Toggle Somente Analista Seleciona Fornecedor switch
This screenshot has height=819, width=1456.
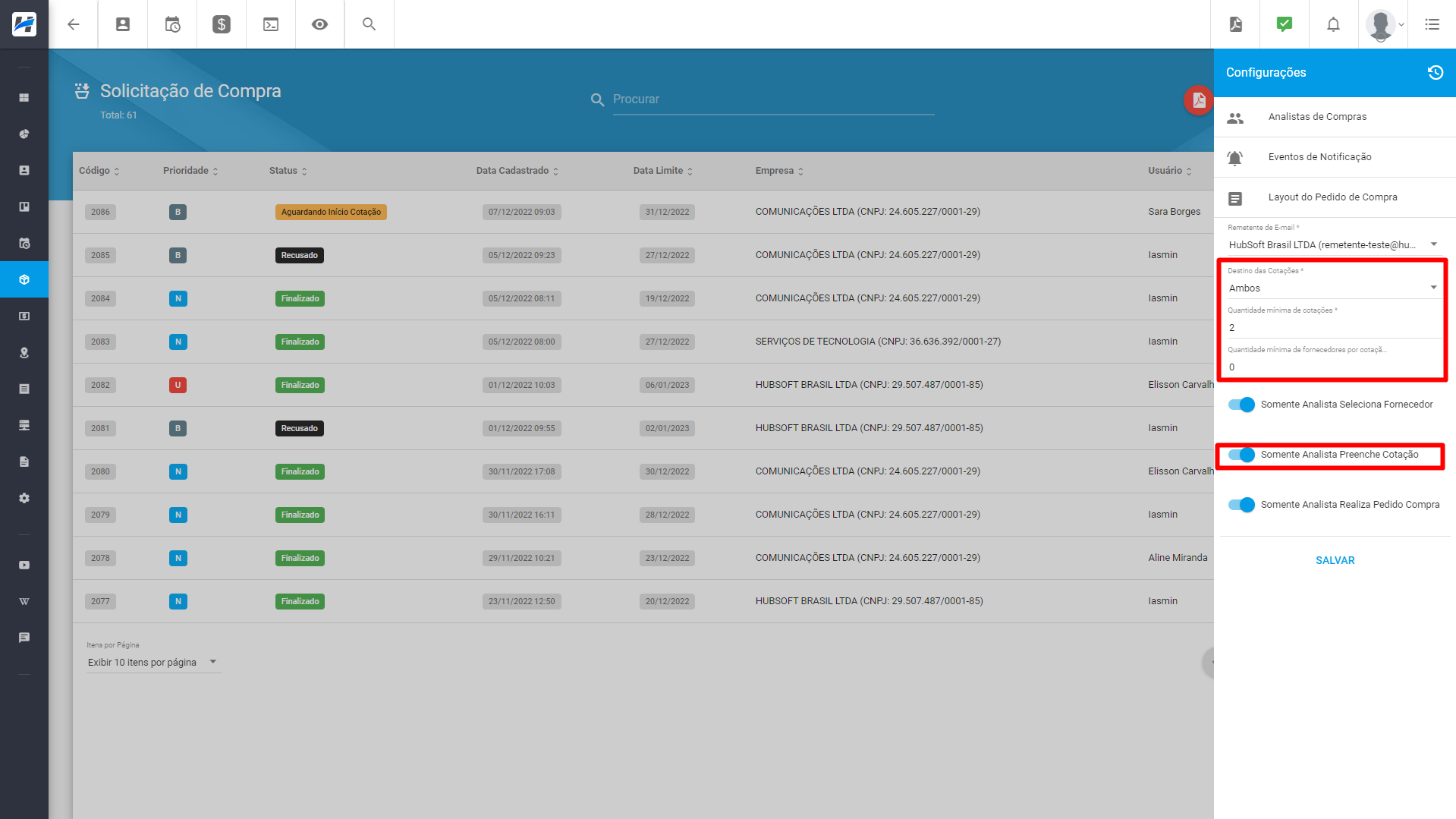[1241, 405]
